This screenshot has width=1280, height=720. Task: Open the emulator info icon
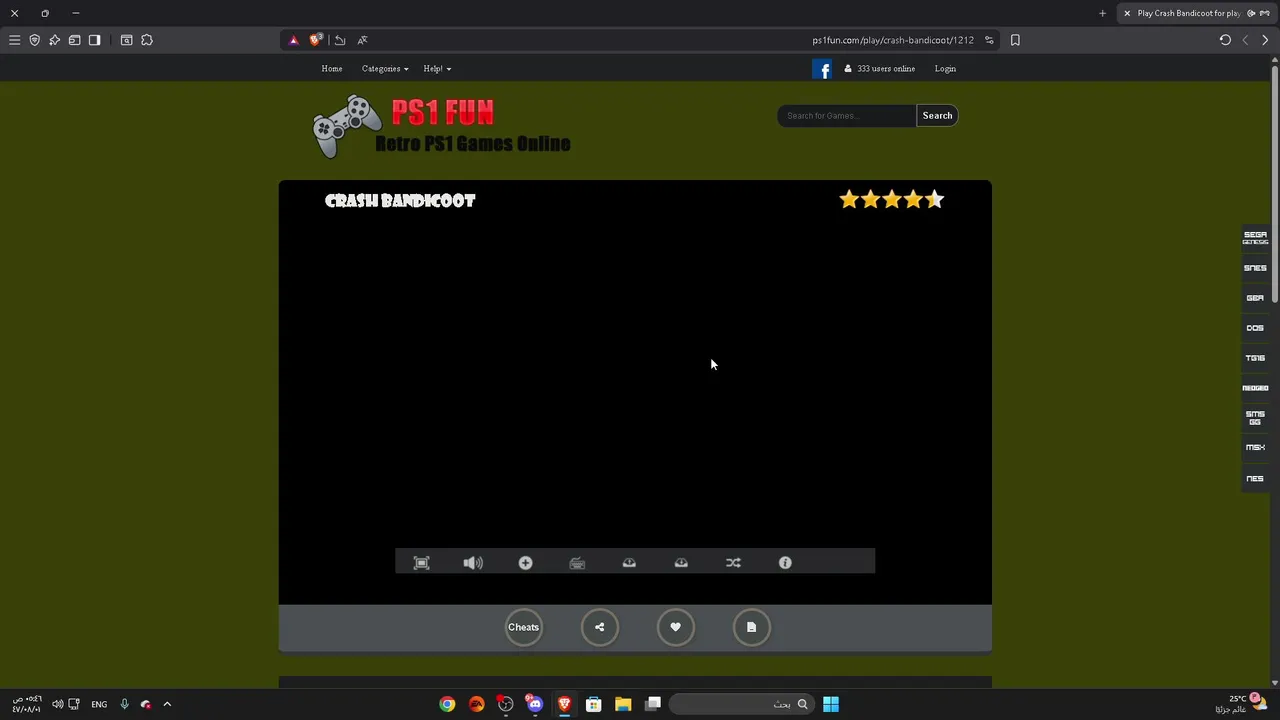(x=785, y=563)
